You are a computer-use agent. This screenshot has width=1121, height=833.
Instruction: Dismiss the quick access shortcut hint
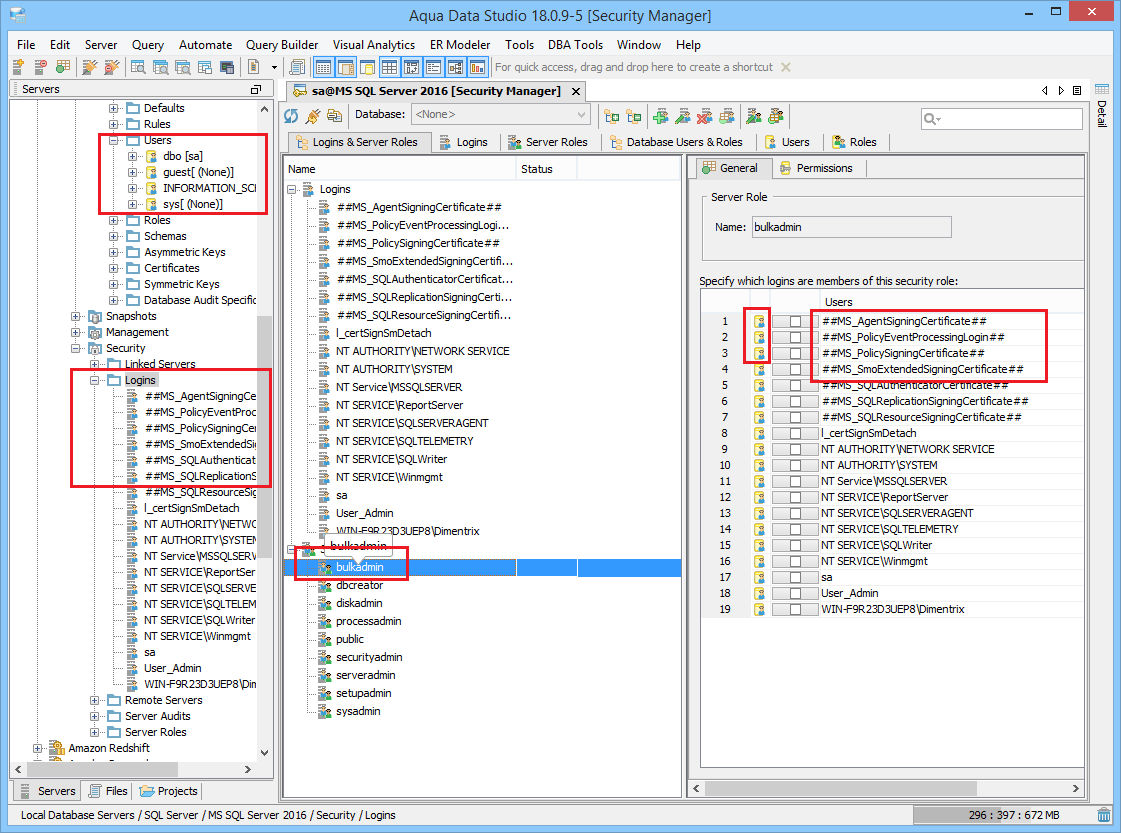coord(786,67)
